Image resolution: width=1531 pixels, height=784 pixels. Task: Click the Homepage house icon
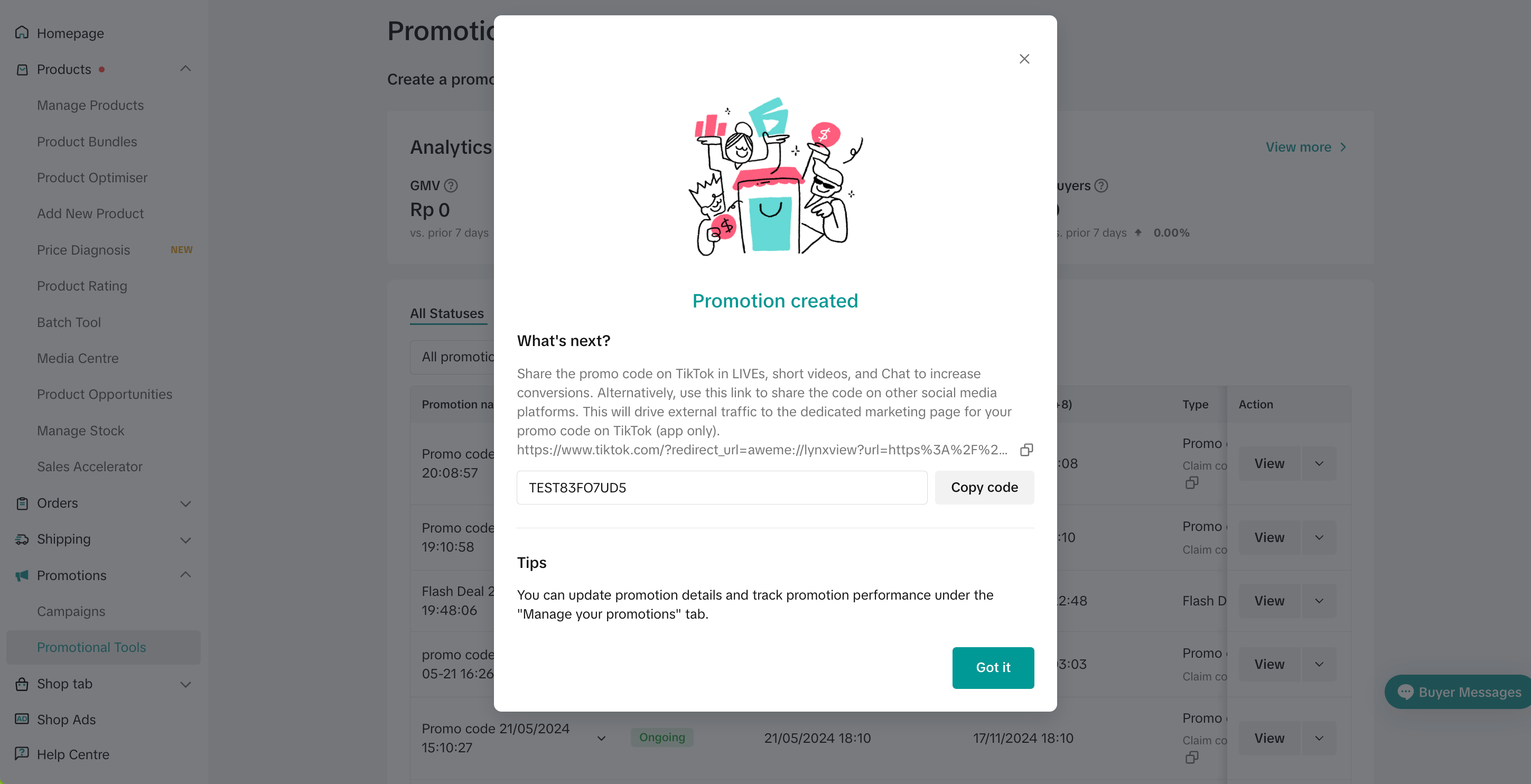22,33
